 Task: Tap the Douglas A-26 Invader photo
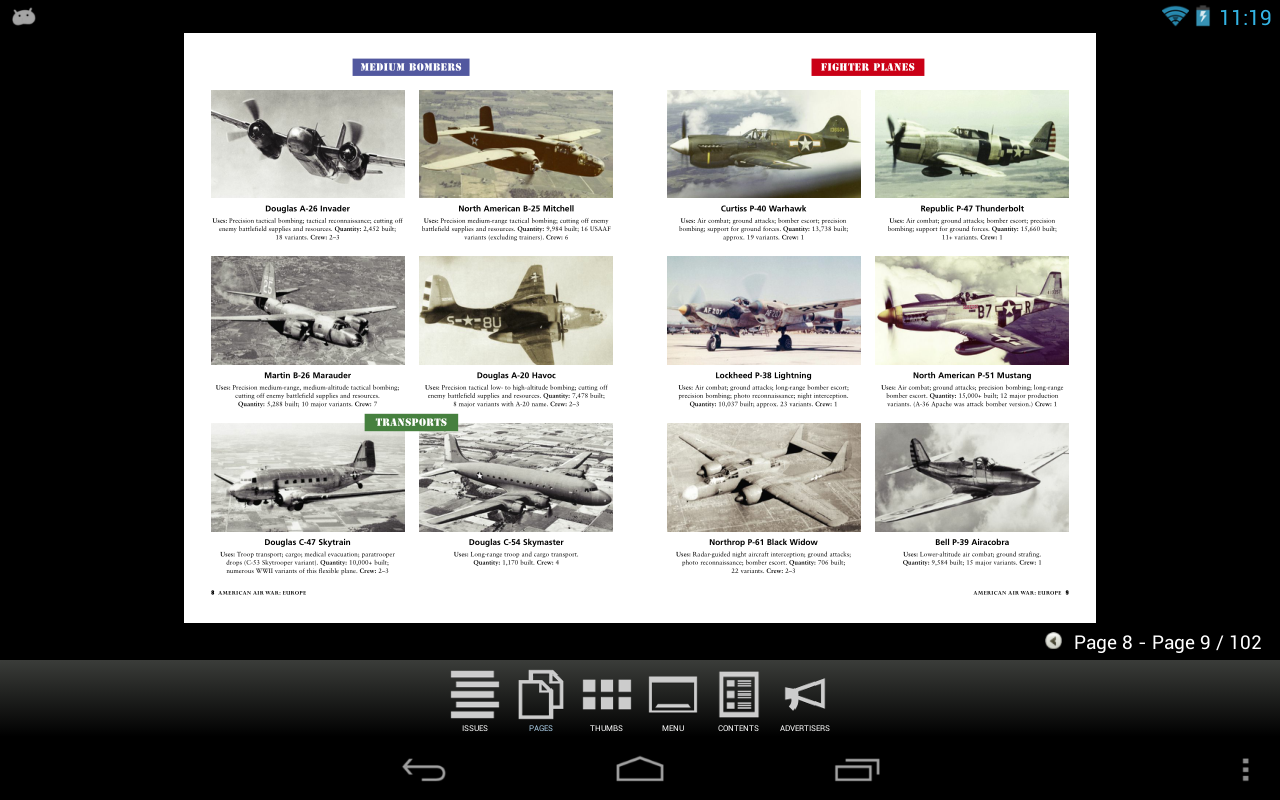click(x=308, y=144)
